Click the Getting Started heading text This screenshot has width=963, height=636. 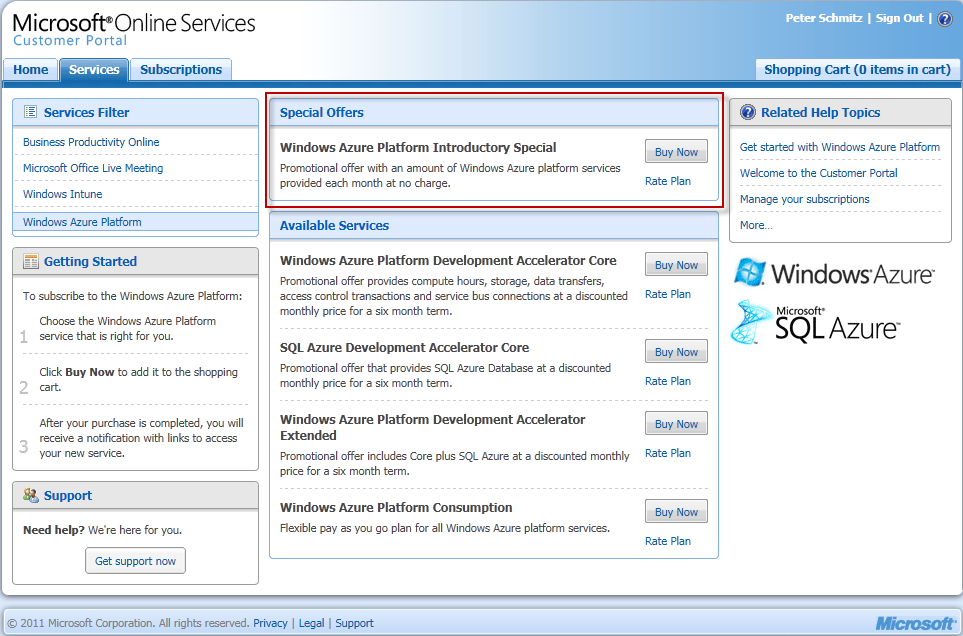click(90, 262)
